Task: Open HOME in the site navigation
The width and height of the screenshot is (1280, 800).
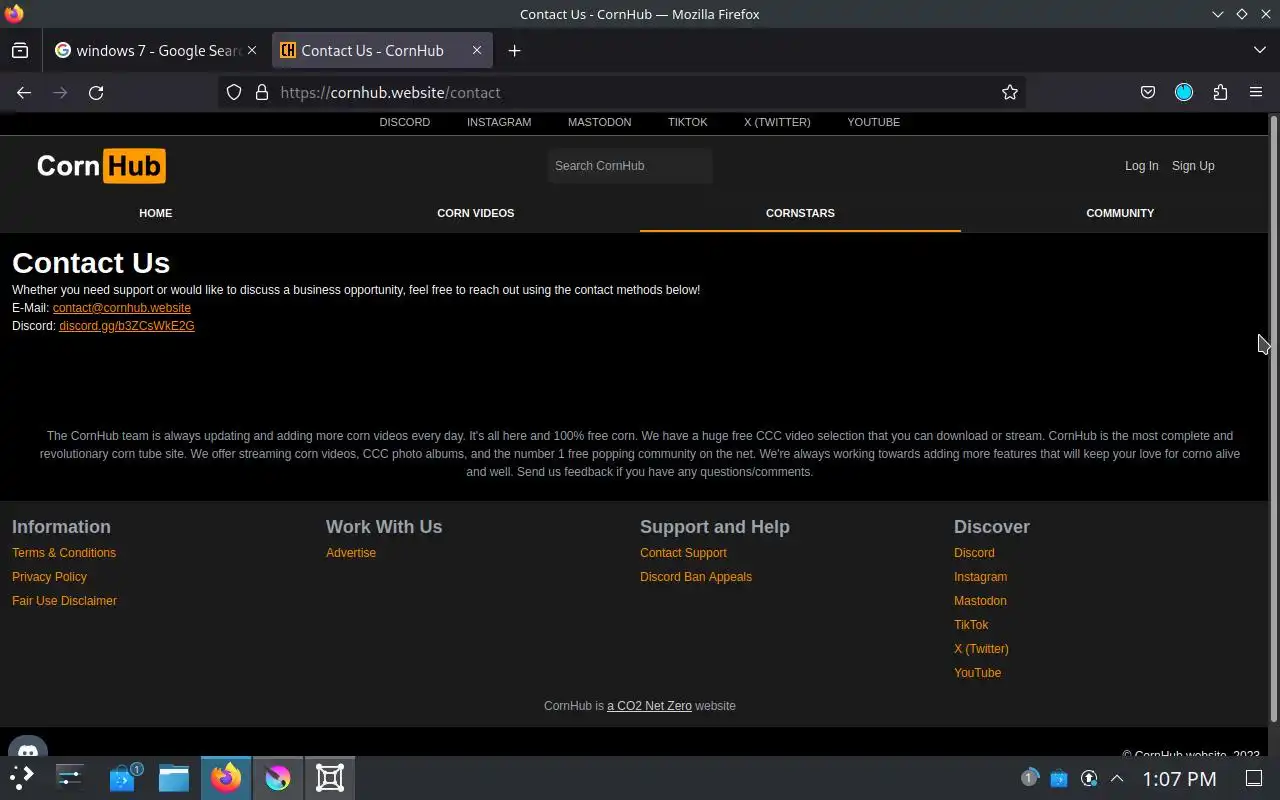Action: [x=155, y=213]
